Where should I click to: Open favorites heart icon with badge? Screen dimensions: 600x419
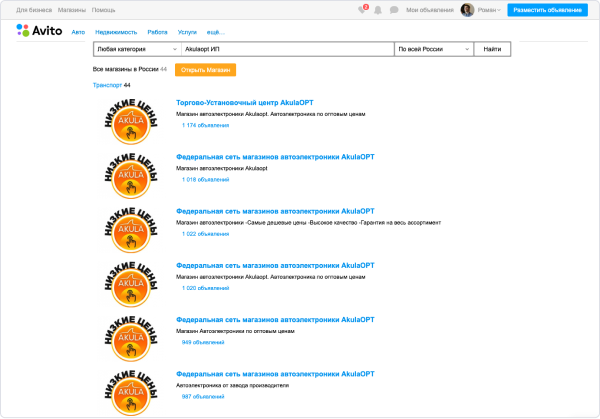[x=363, y=10]
